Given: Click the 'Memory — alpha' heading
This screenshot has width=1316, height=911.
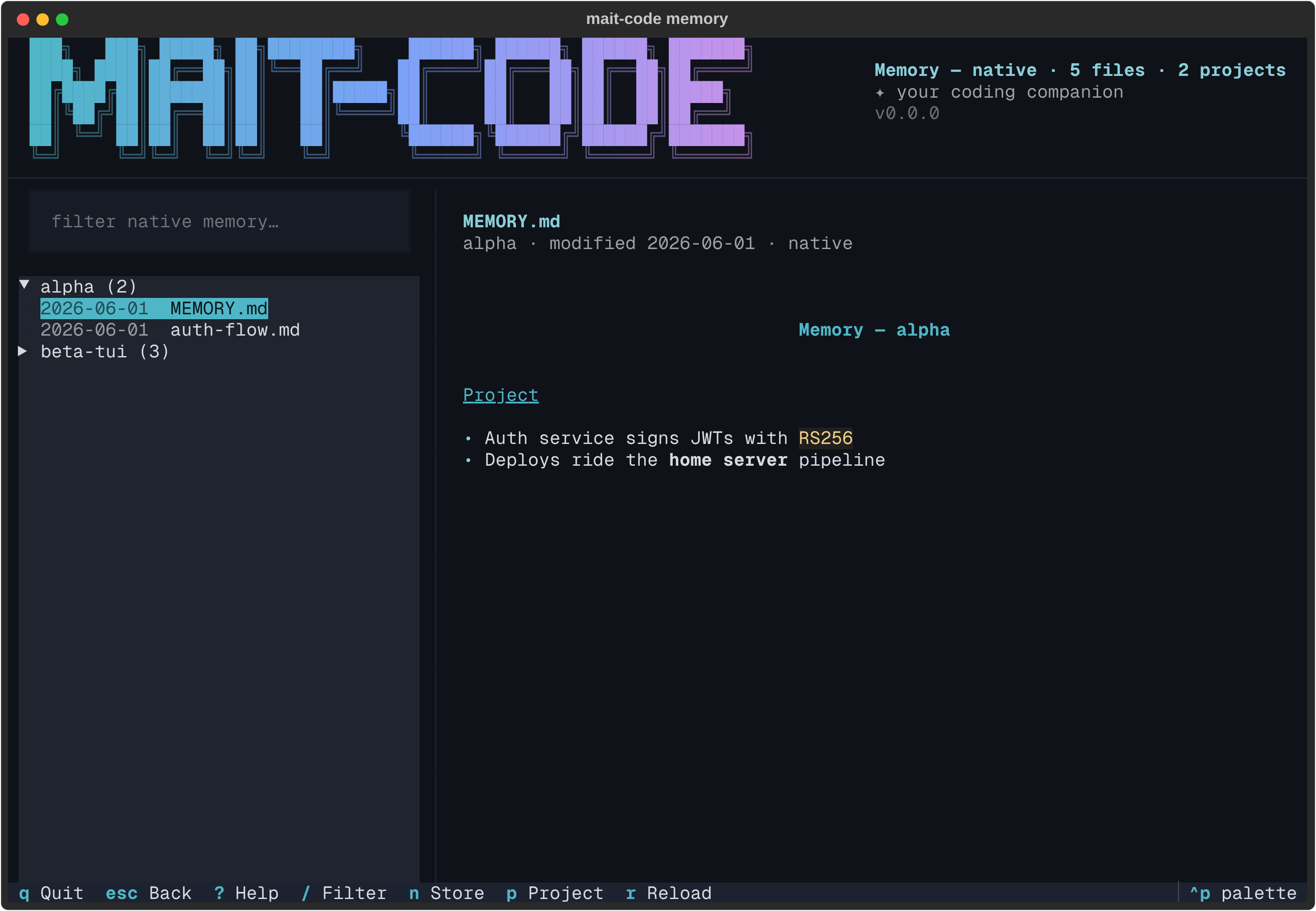Looking at the screenshot, I should coord(874,330).
